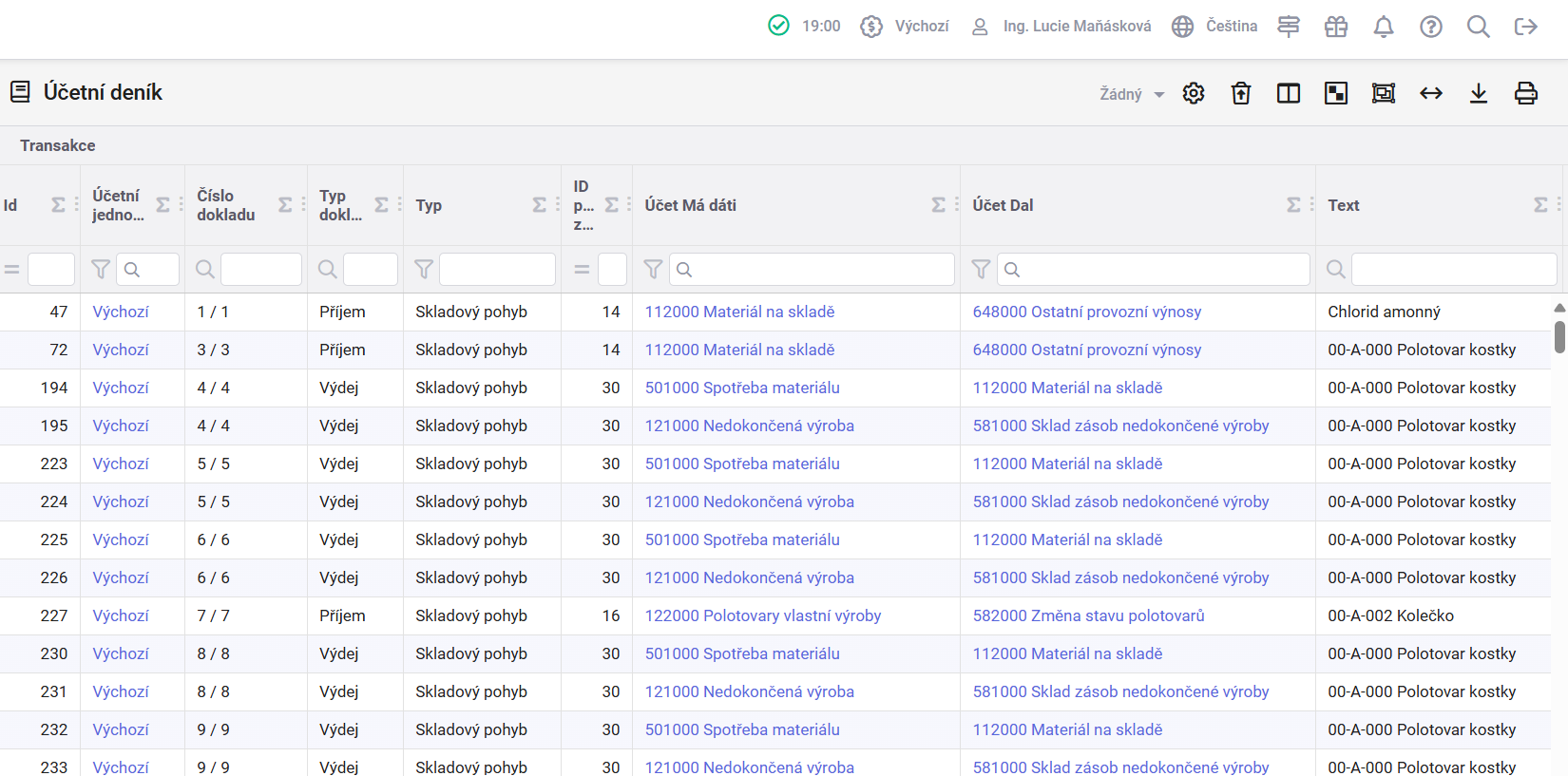Sort by the Účet Dal column header
The width and height of the screenshot is (1568, 776).
1003,205
